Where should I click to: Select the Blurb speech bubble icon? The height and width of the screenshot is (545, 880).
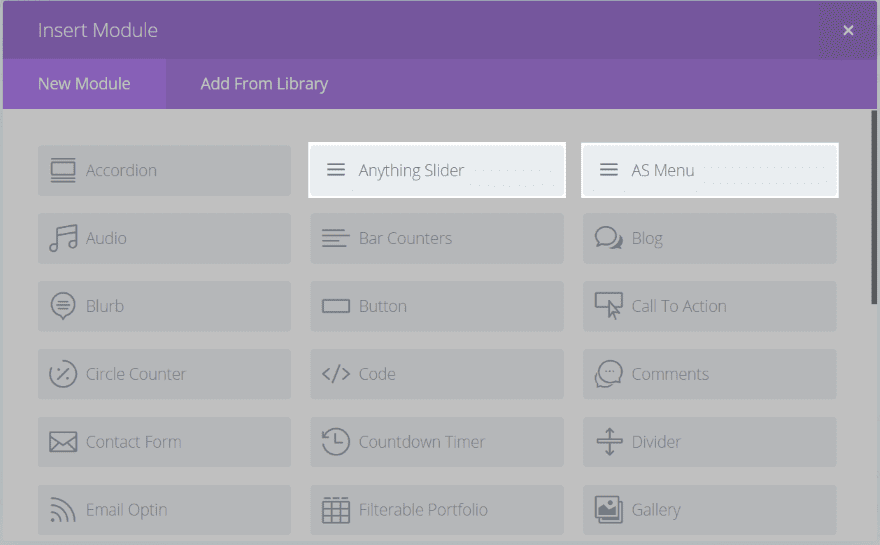point(63,306)
